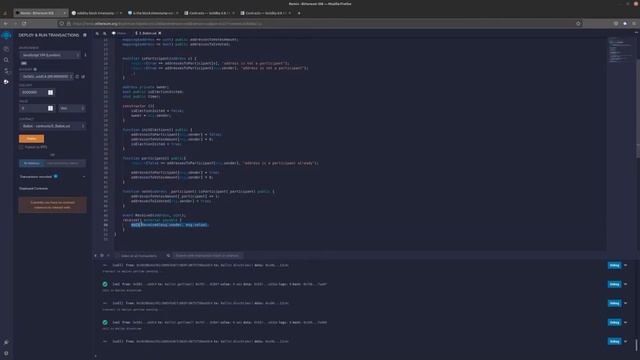Click the plus icon next to Account label

click(x=35, y=69)
